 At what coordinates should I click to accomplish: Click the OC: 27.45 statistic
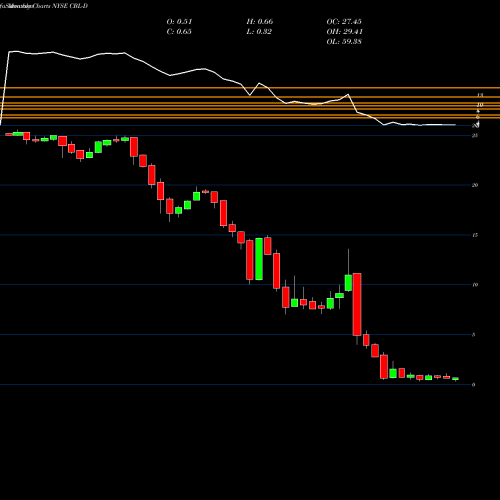click(x=344, y=22)
